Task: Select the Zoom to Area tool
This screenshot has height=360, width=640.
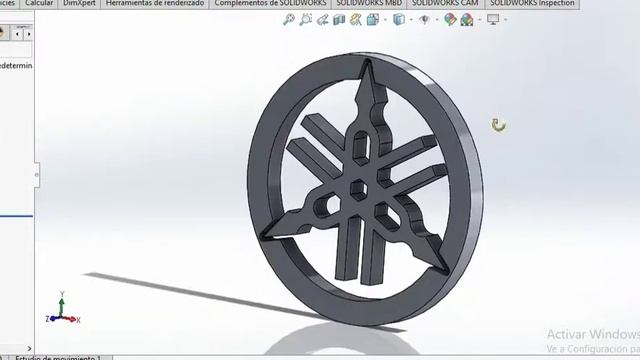Action: click(x=305, y=19)
